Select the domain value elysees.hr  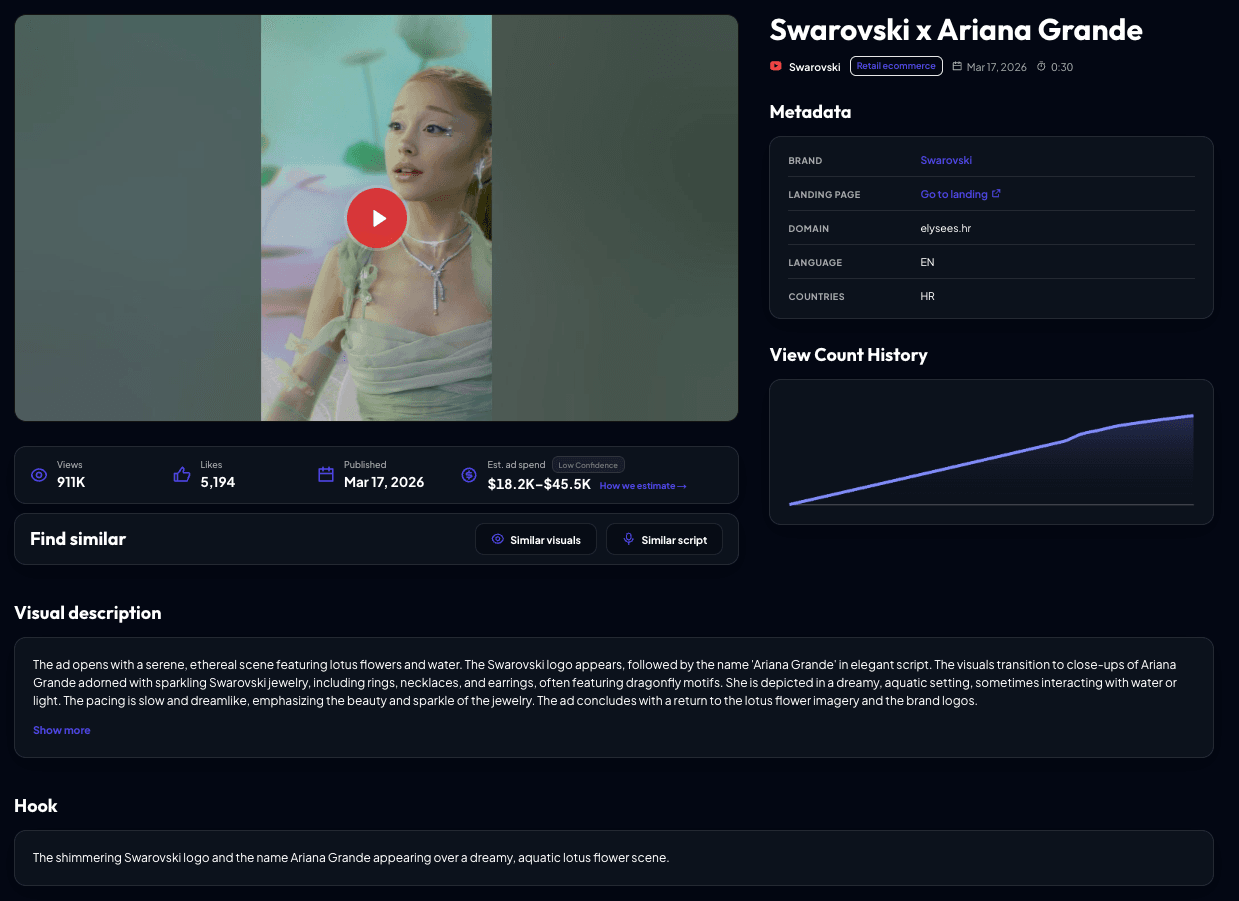coord(946,228)
